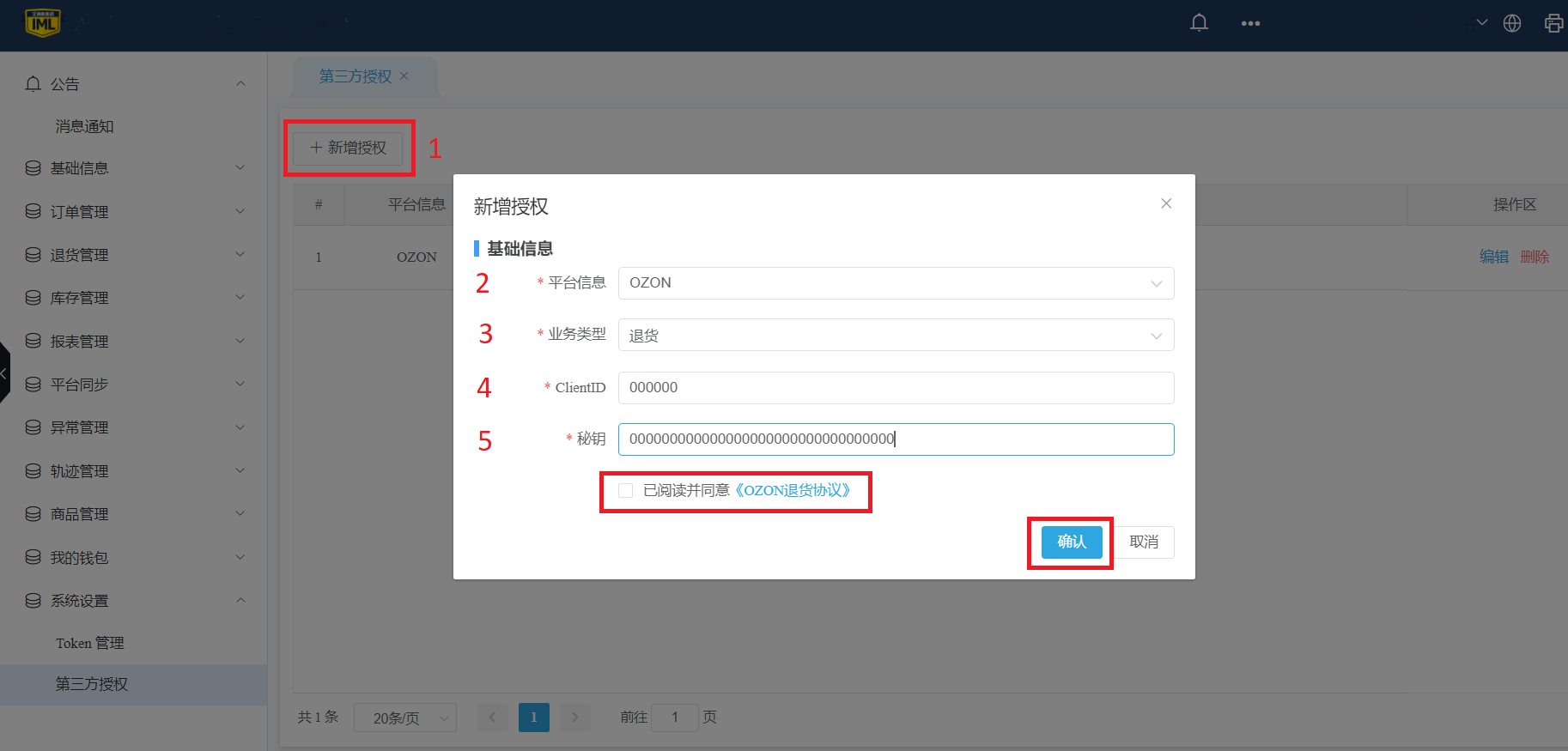Screen dimensions: 1568x751
Task: Open the three-dot more menu in header
Action: (1250, 23)
